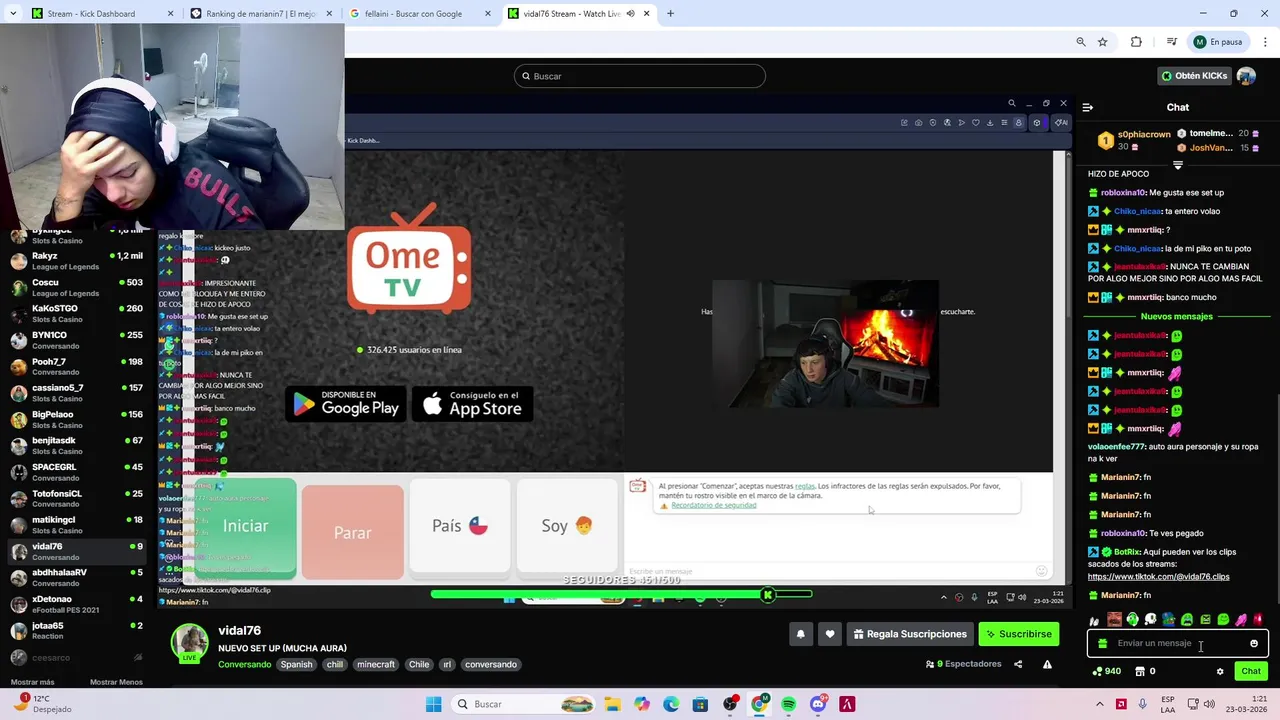This screenshot has width=1280, height=720.
Task: Focus the Kick Buscar search field
Action: click(640, 76)
